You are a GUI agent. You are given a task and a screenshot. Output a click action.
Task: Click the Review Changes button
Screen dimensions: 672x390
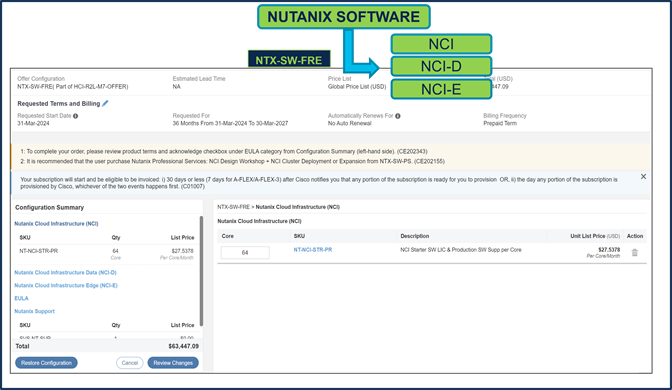[x=173, y=363]
